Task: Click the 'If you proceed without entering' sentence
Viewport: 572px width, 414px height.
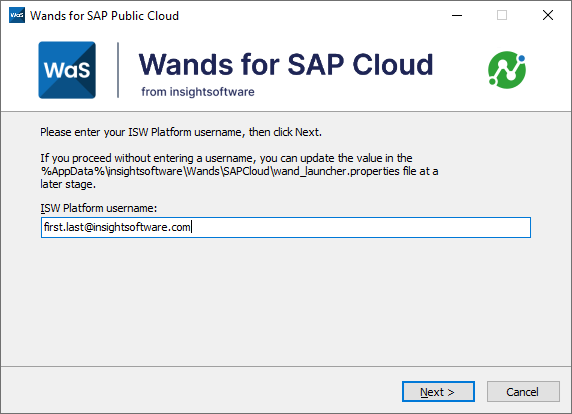Action: tap(226, 158)
